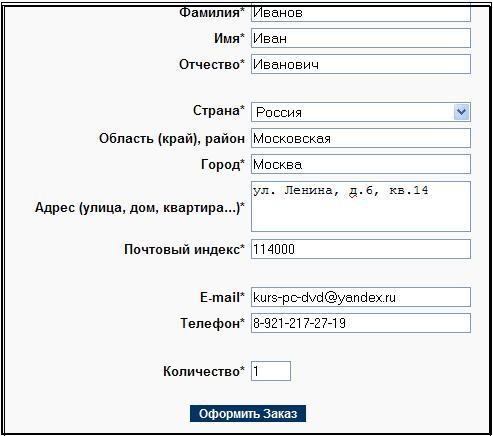Click the E-mail* label text

[x=222, y=297]
